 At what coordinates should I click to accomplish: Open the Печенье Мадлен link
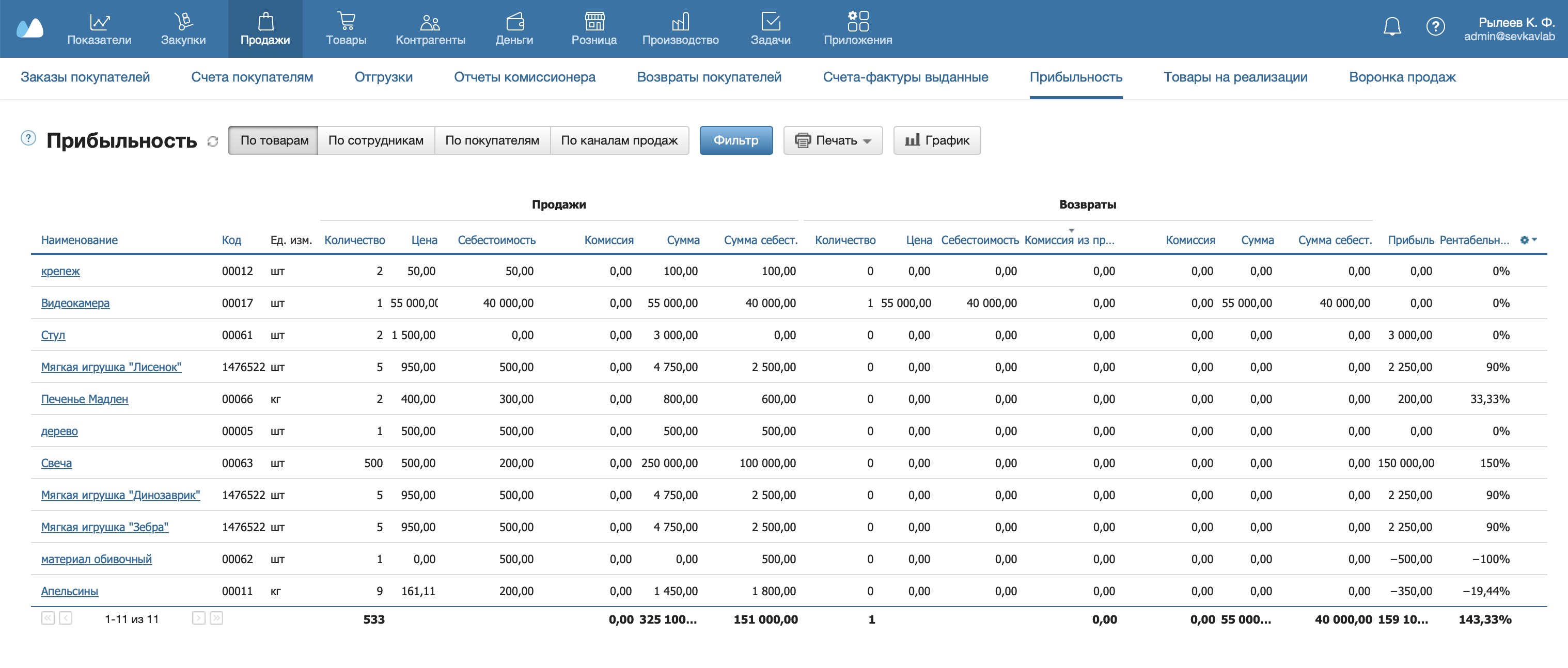tap(85, 399)
